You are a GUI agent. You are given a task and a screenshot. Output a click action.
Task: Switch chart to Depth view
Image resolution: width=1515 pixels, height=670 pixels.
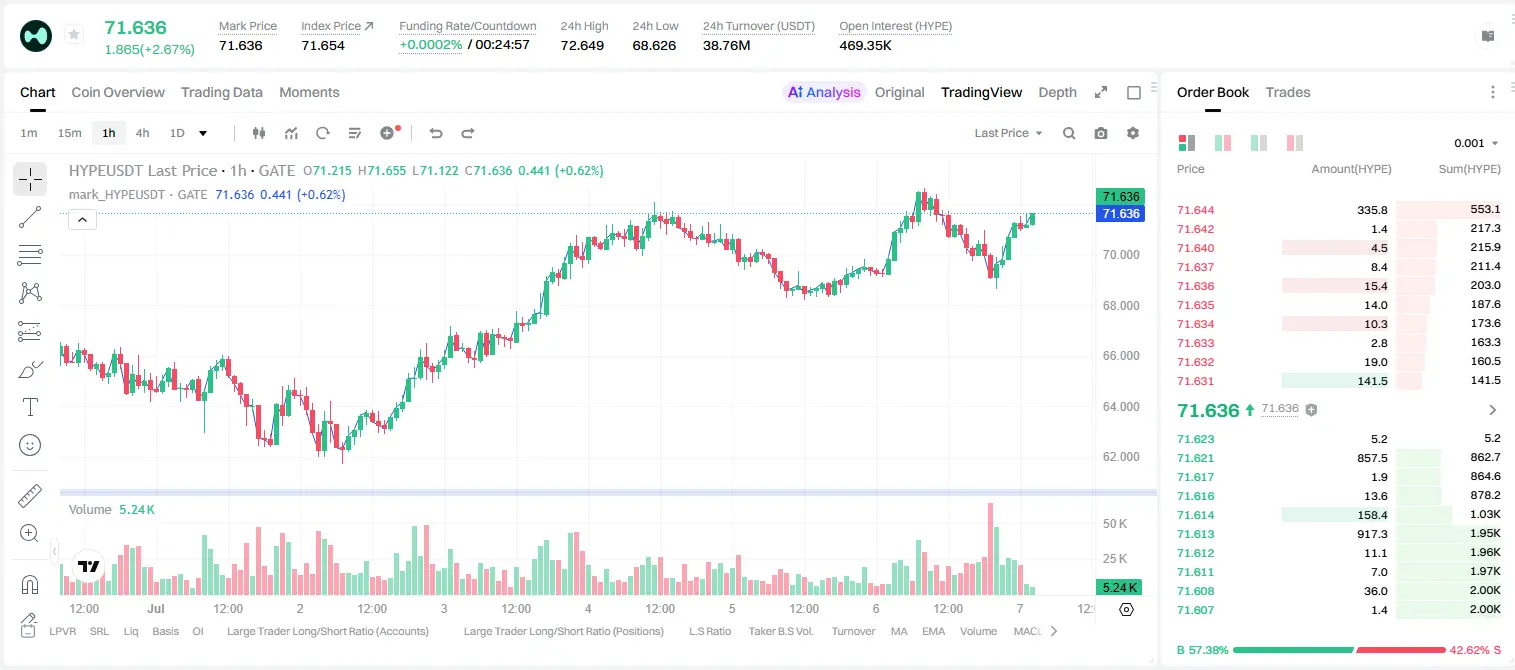[1057, 92]
